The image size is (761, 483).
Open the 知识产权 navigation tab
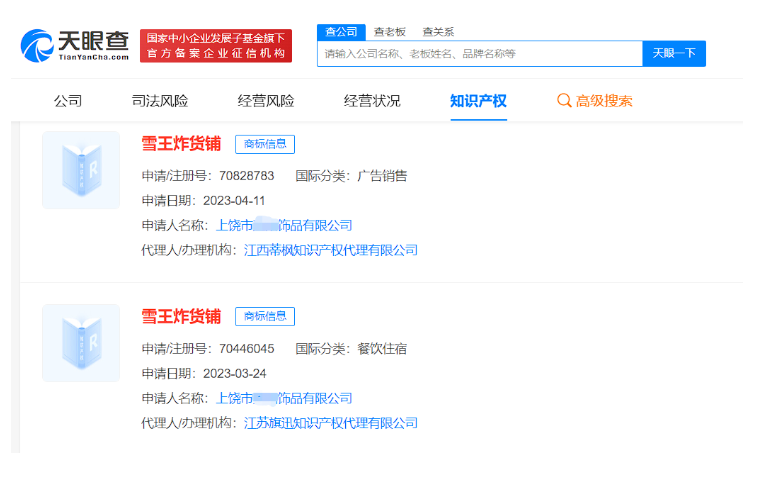(479, 101)
